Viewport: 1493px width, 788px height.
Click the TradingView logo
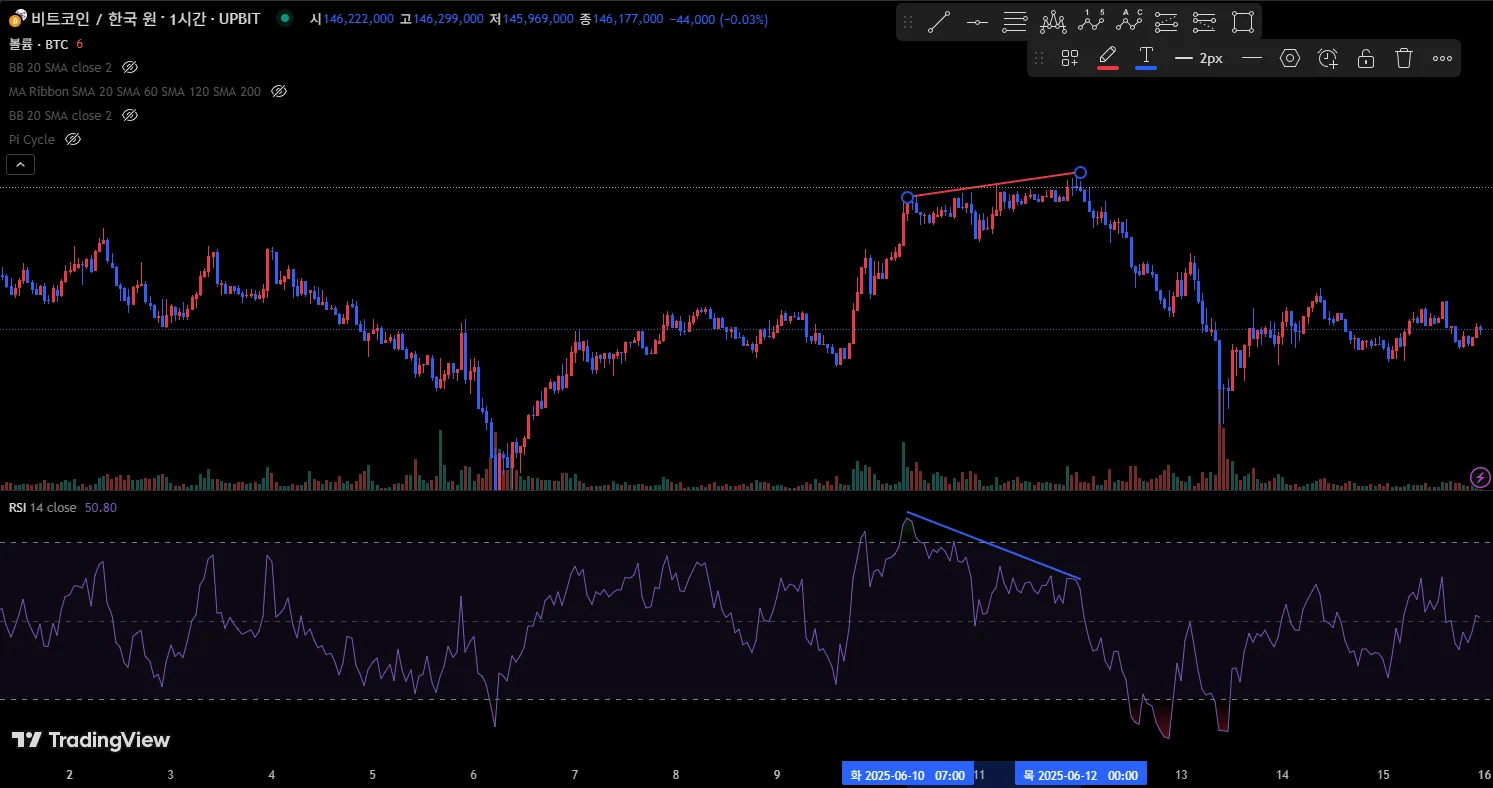(x=91, y=740)
